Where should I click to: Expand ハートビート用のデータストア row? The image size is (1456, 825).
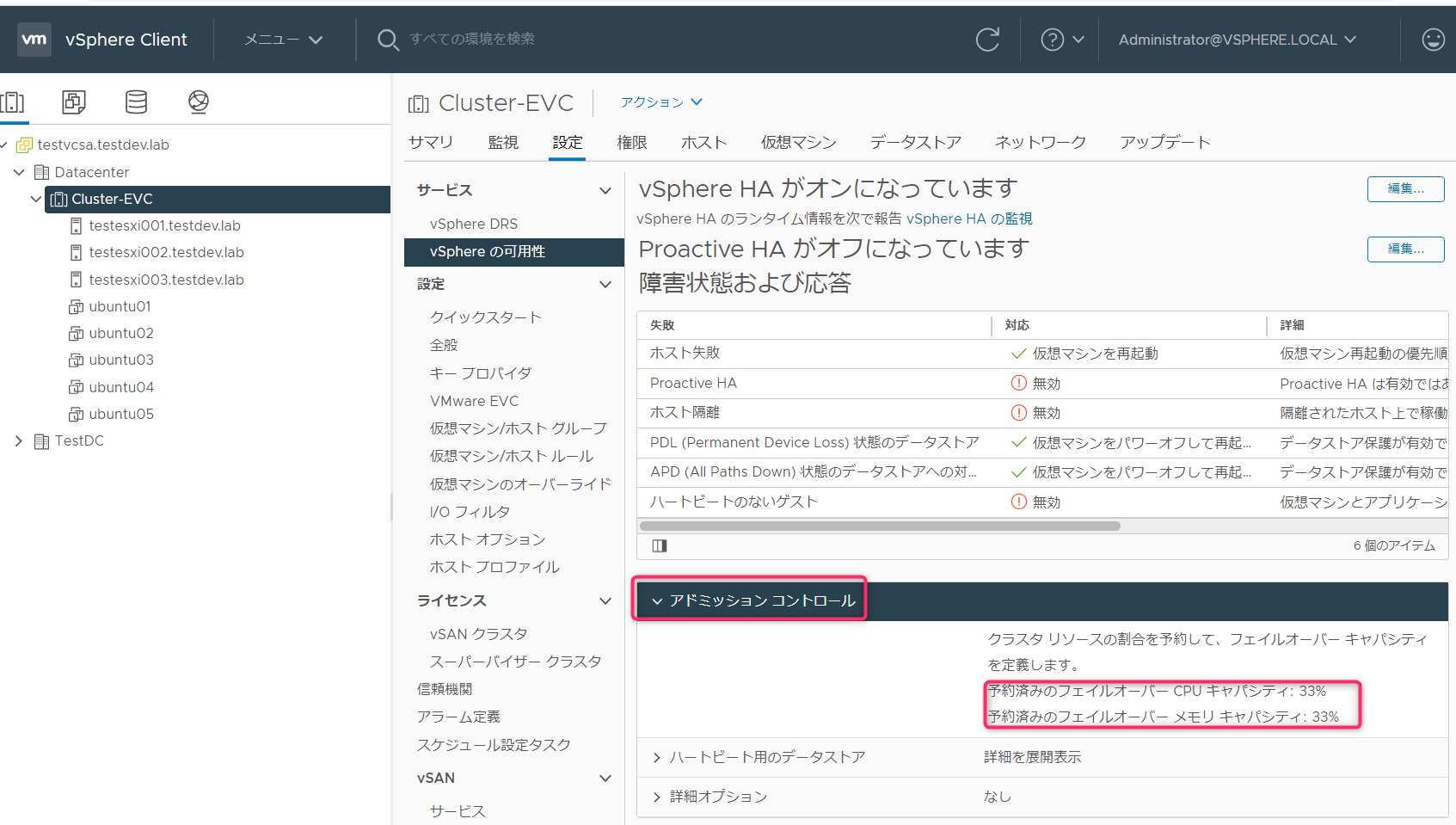[657, 757]
